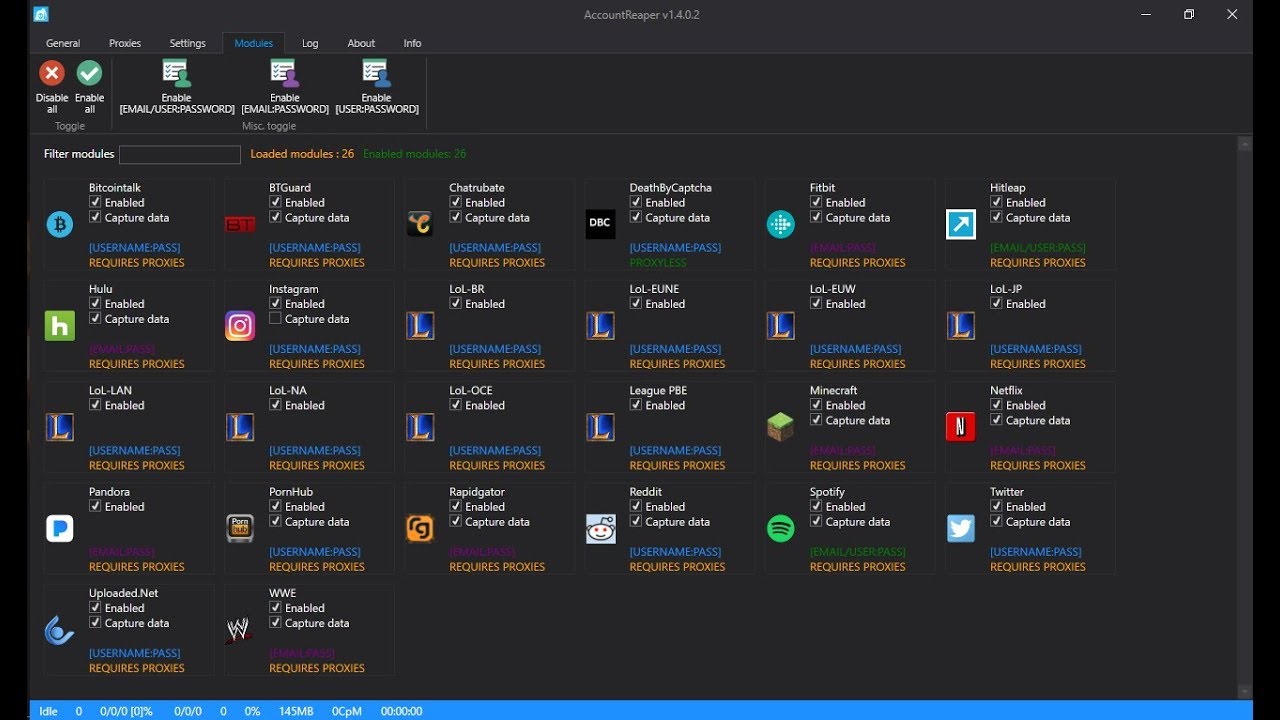Image resolution: width=1280 pixels, height=720 pixels.
Task: Click the Reddit alien icon
Action: (x=600, y=528)
